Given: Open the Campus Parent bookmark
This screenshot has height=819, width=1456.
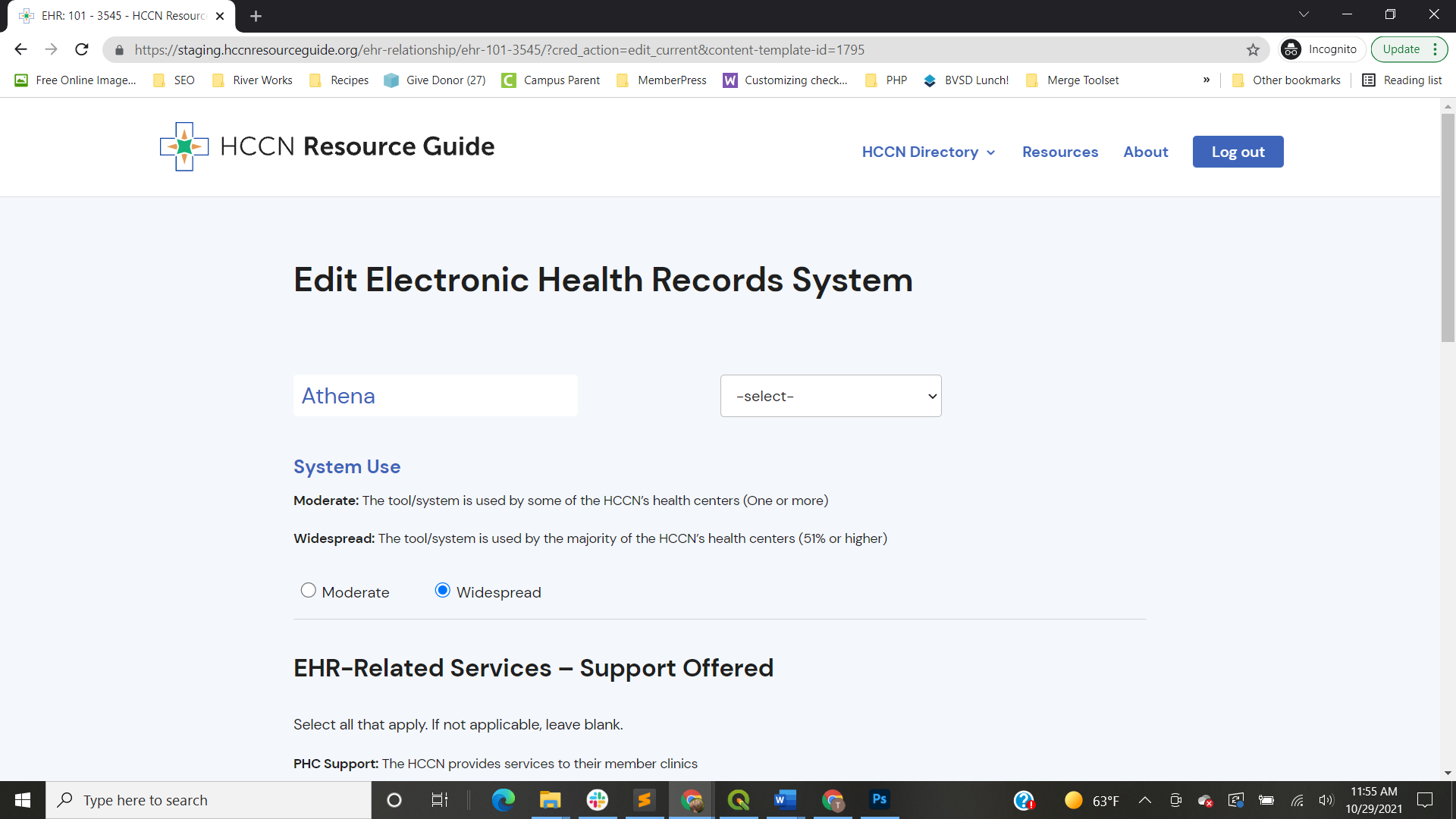Looking at the screenshot, I should pyautogui.click(x=551, y=80).
